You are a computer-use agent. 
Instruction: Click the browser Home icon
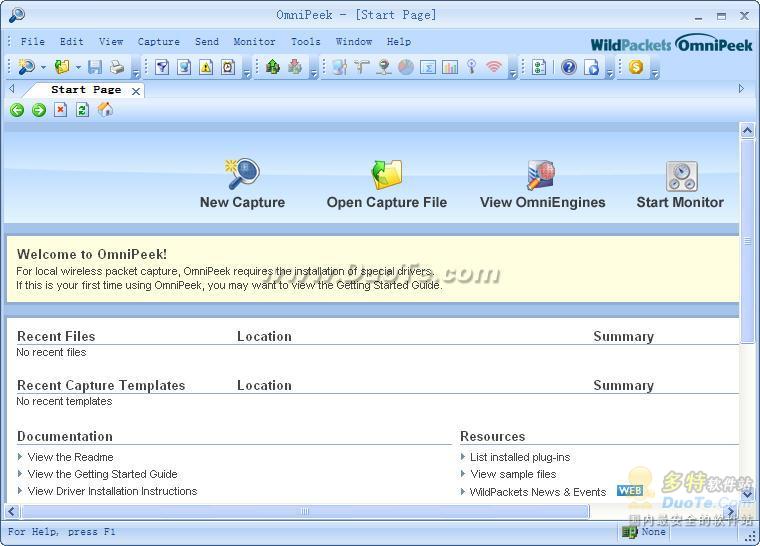pyautogui.click(x=105, y=110)
